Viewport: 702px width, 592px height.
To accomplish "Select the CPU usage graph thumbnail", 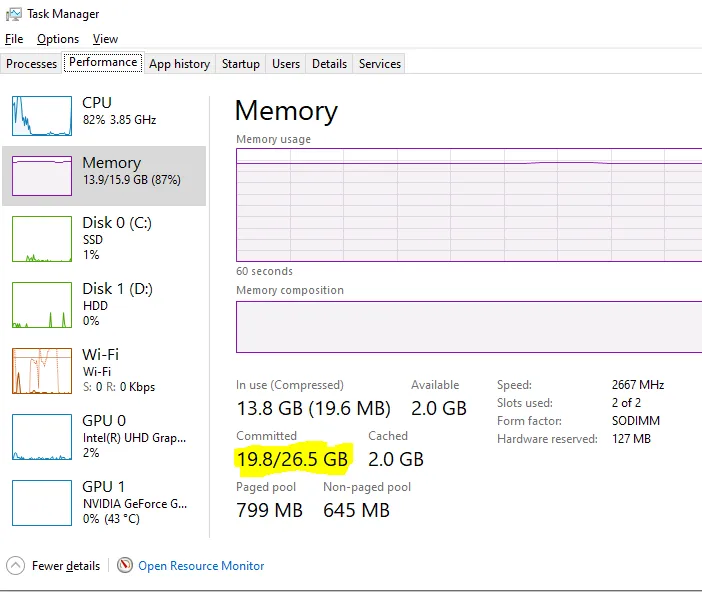I will tap(42, 116).
